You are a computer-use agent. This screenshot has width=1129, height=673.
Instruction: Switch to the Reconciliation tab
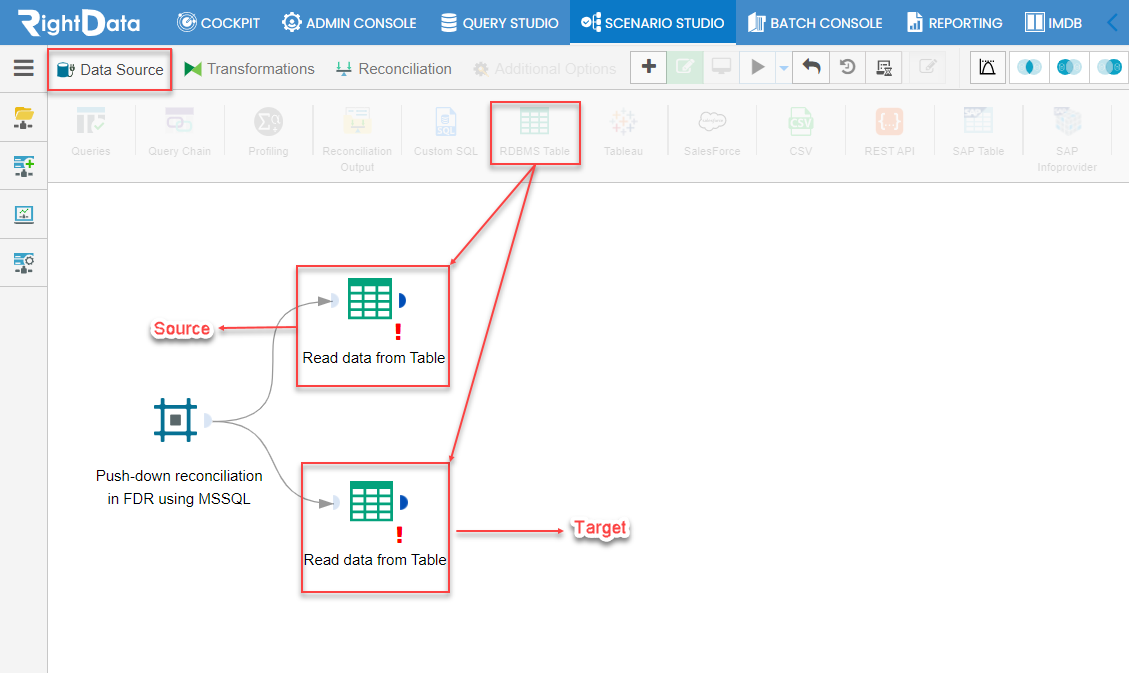click(394, 69)
